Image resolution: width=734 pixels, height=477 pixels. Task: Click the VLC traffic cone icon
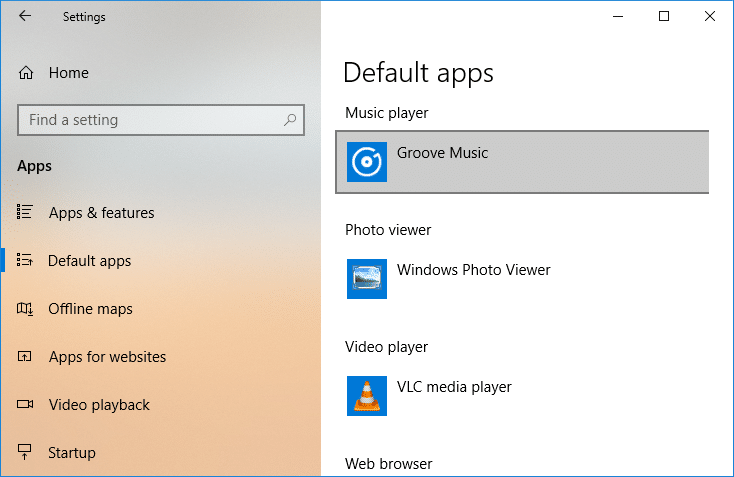367,395
